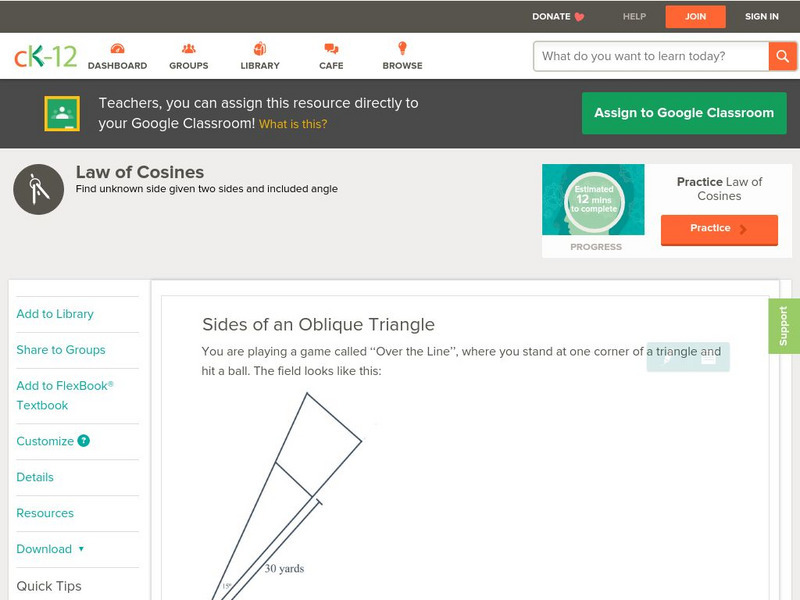Viewport: 800px width, 600px height.
Task: Click the Estimated 12 mins progress circle
Action: [x=593, y=199]
